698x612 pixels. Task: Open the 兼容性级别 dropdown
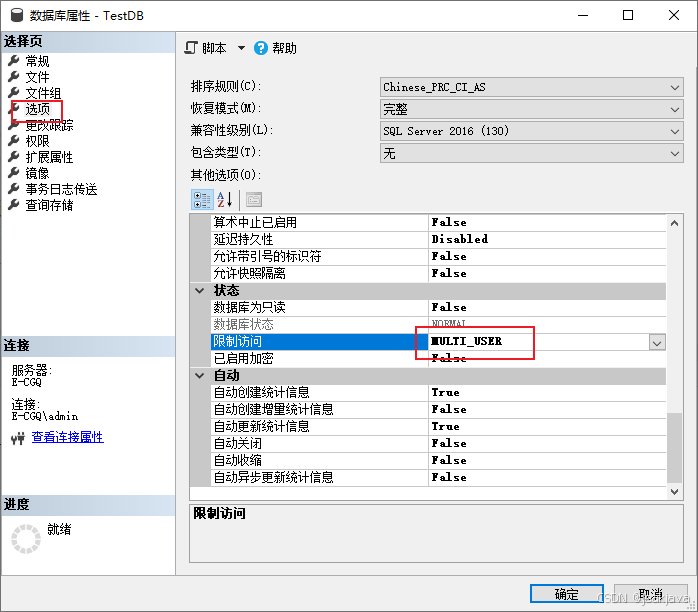(532, 131)
